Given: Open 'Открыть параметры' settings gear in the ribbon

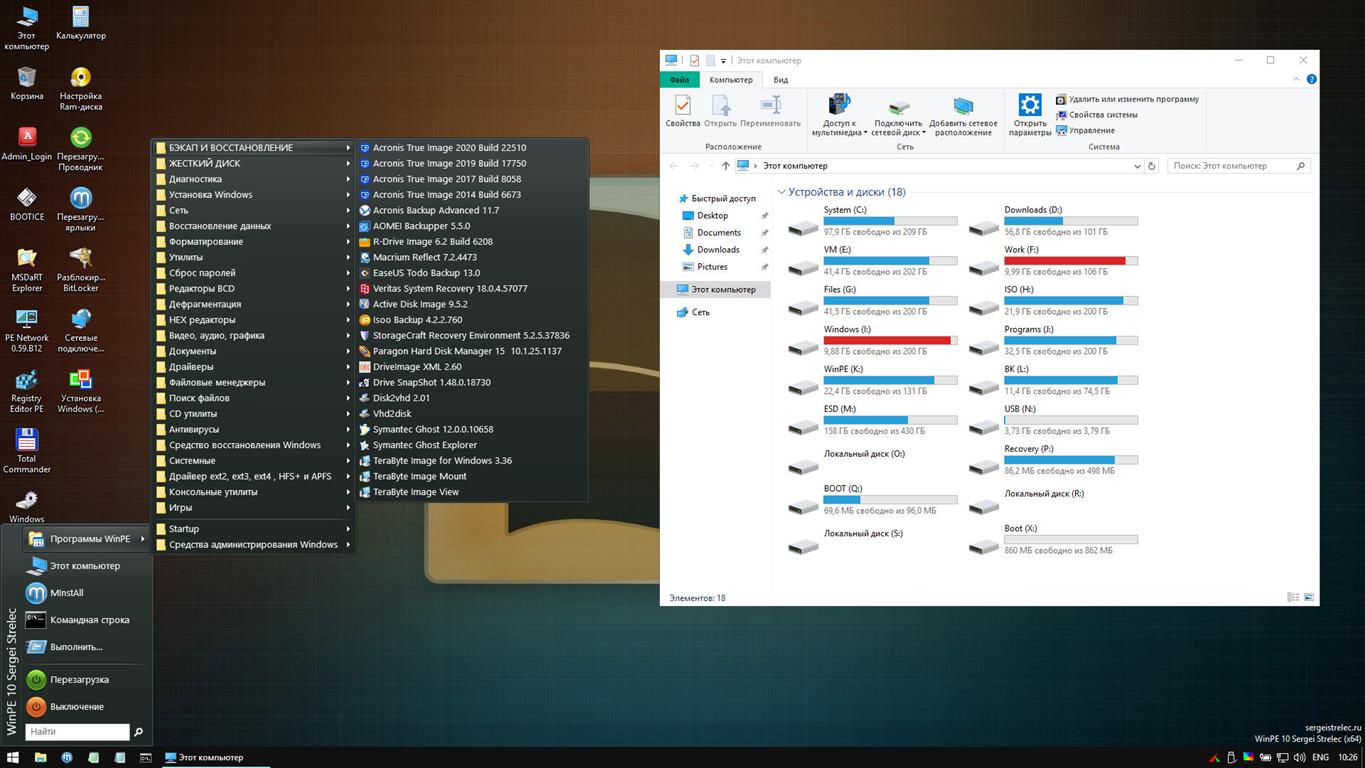Looking at the screenshot, I should click(x=1029, y=108).
